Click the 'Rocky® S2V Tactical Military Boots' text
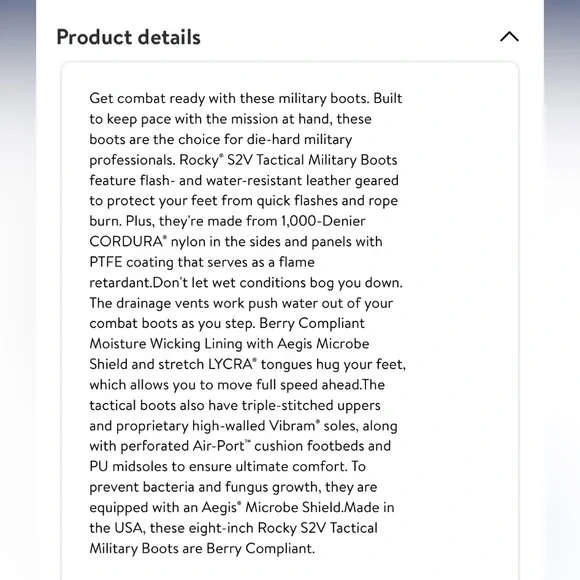Image resolution: width=580 pixels, height=580 pixels. coord(288,160)
